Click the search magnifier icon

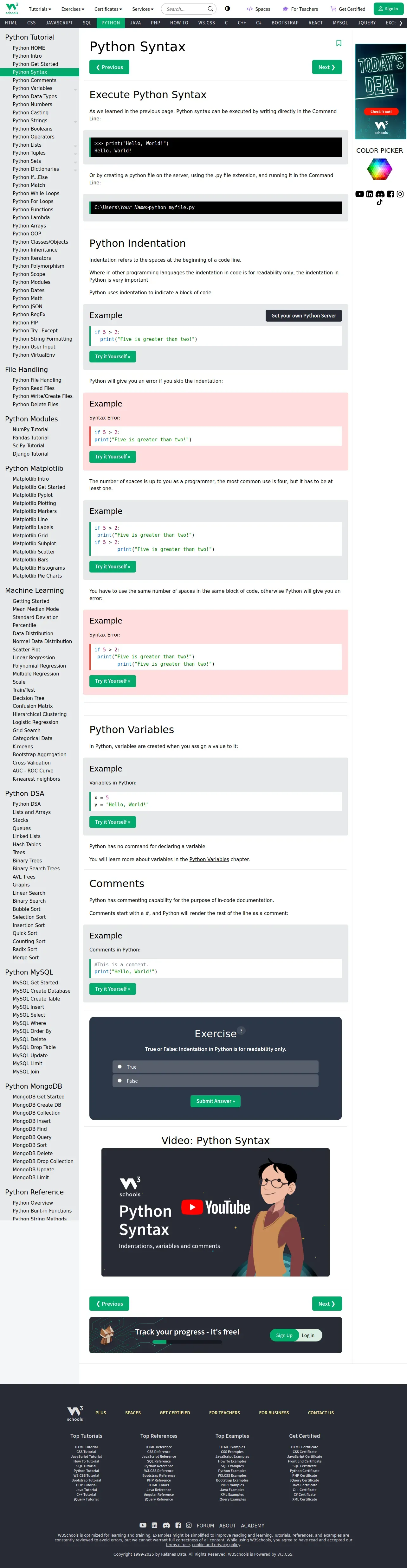[210, 9]
